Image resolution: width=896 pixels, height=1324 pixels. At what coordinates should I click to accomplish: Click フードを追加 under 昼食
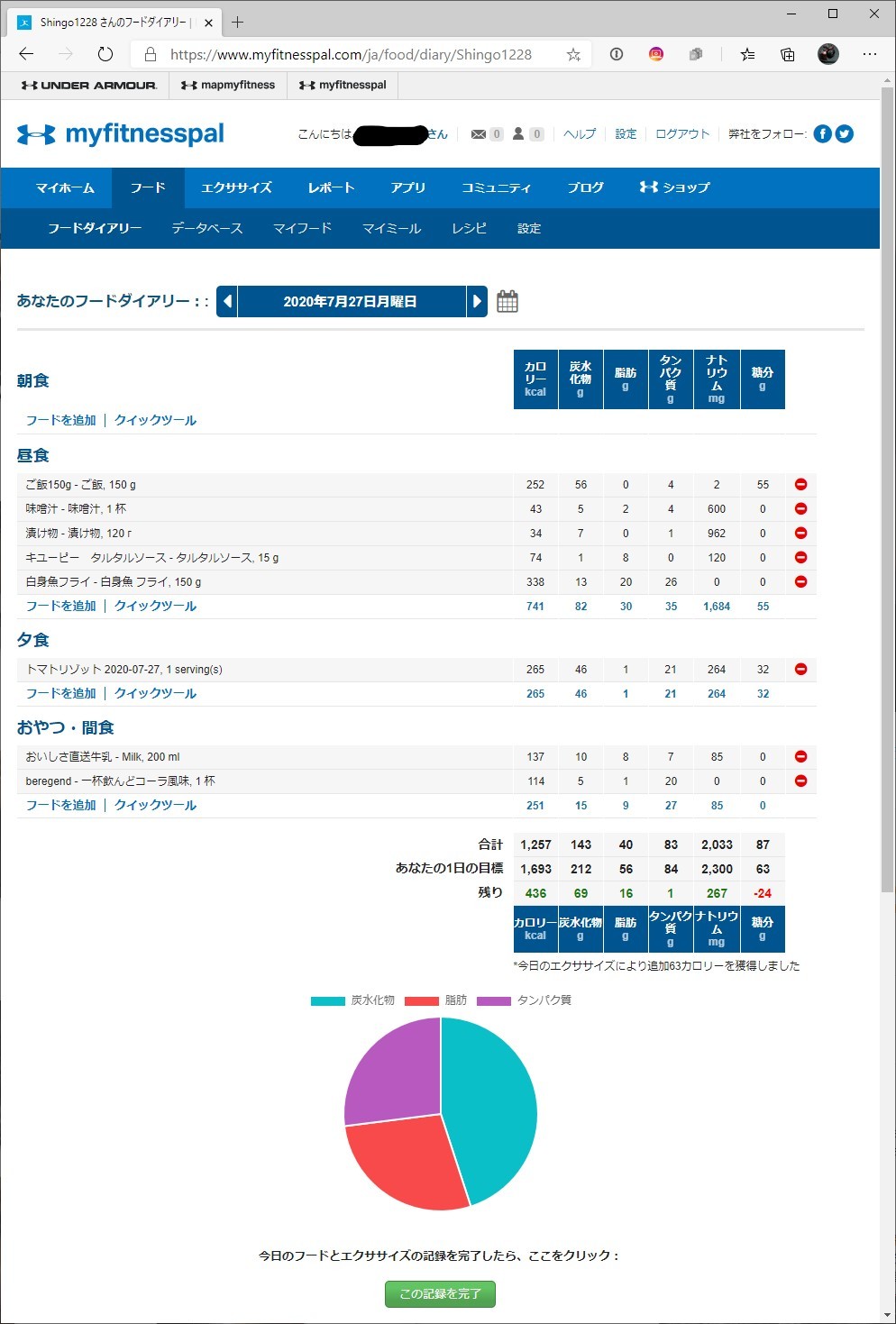click(x=60, y=606)
